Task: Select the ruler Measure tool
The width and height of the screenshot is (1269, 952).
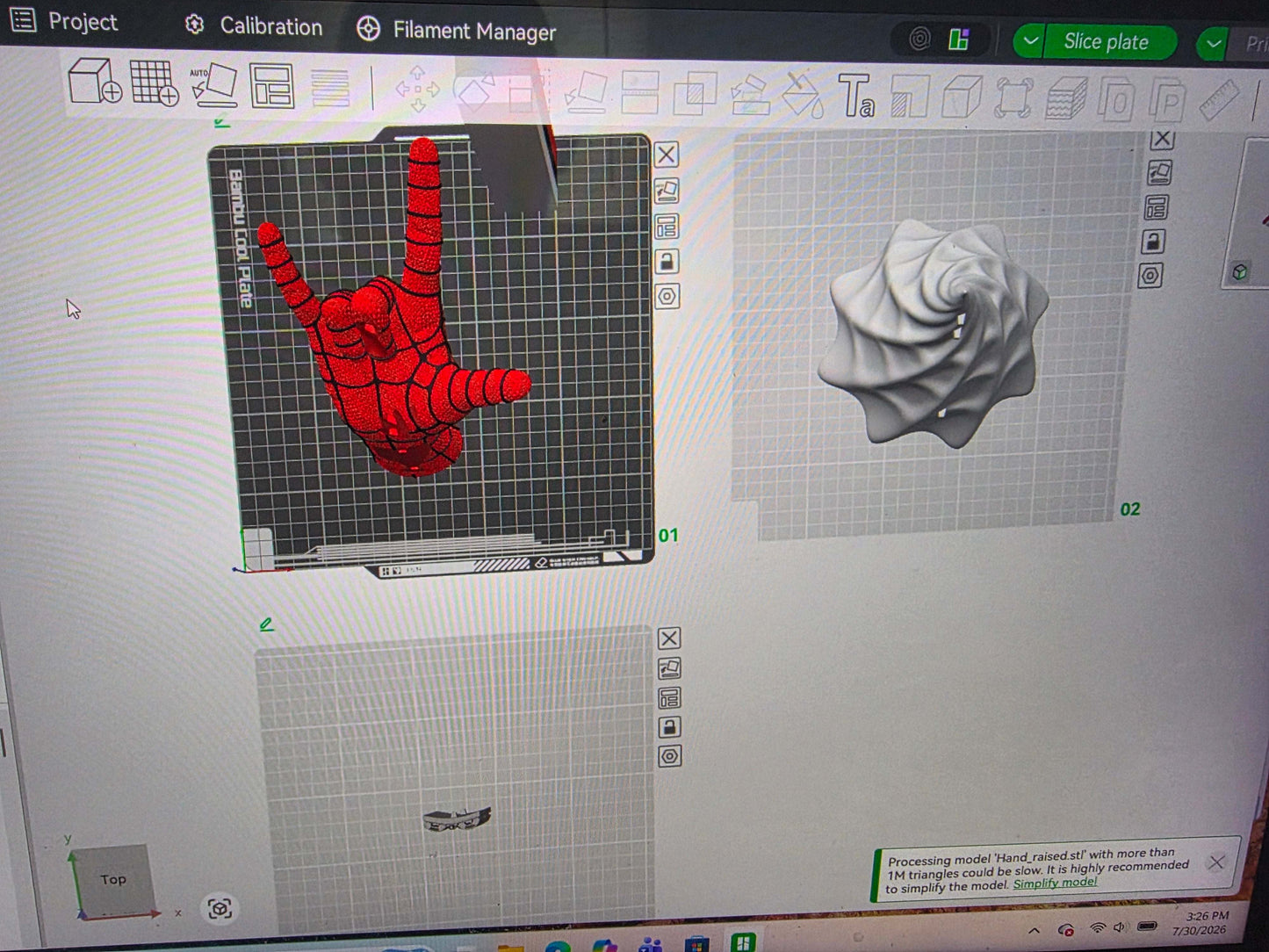Action: (1219, 101)
